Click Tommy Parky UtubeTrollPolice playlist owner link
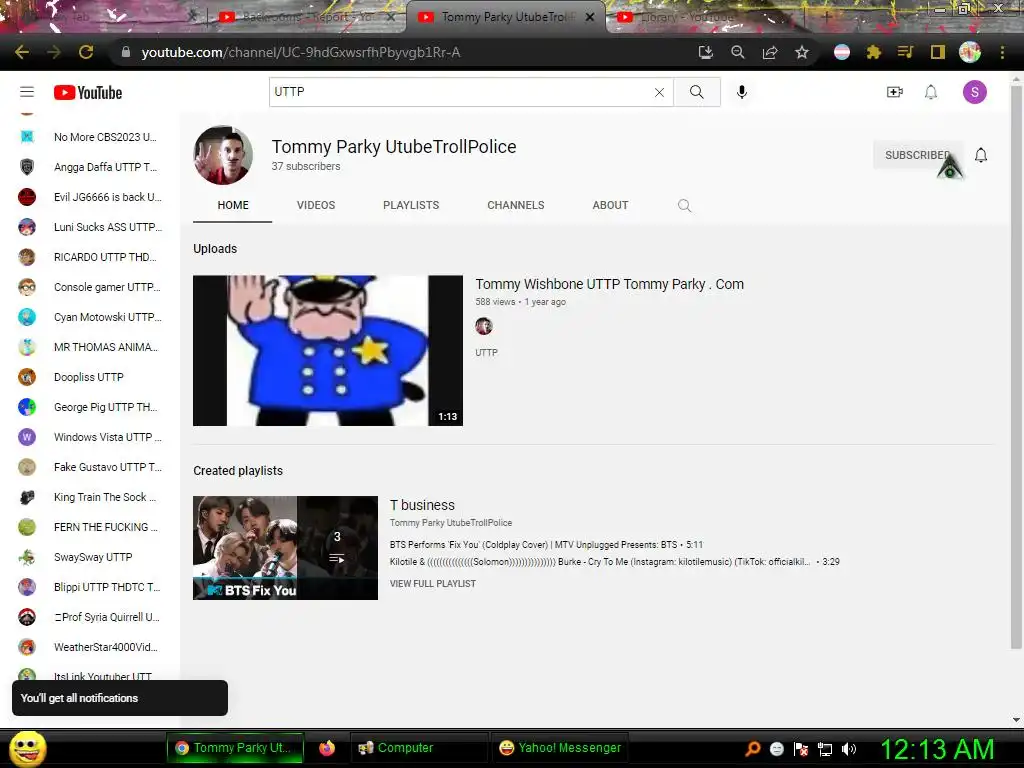The image size is (1024, 768). click(x=451, y=523)
